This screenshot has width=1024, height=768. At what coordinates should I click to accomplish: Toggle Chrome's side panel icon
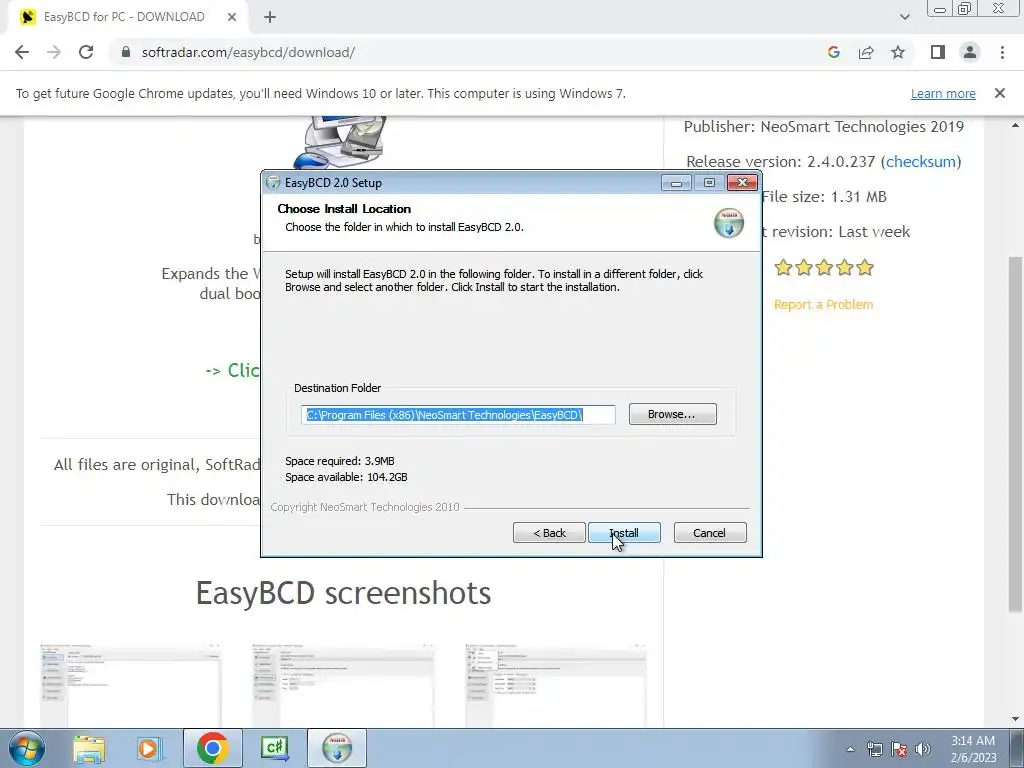click(x=938, y=52)
